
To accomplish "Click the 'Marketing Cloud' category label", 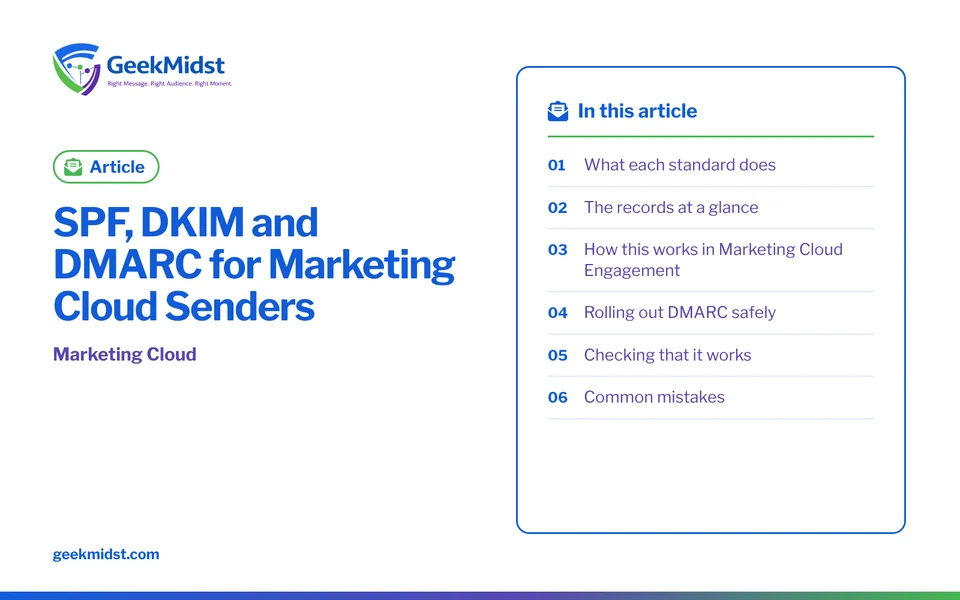I will [125, 354].
